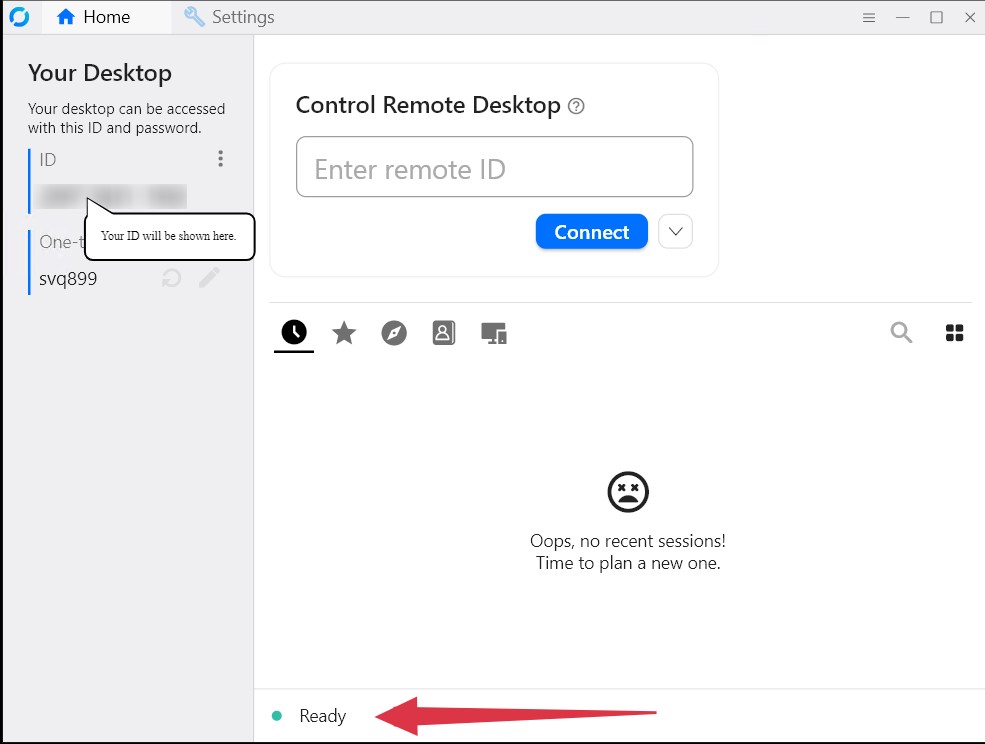This screenshot has height=744, width=985.
Task: Open search with the magnifier icon
Action: click(901, 333)
